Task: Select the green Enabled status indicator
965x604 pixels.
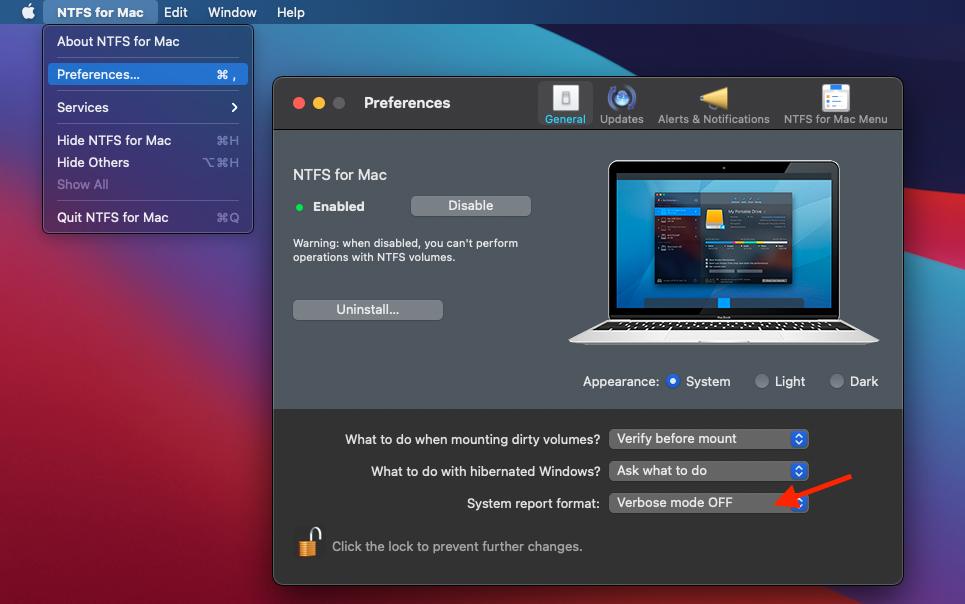Action: pyautogui.click(x=298, y=206)
